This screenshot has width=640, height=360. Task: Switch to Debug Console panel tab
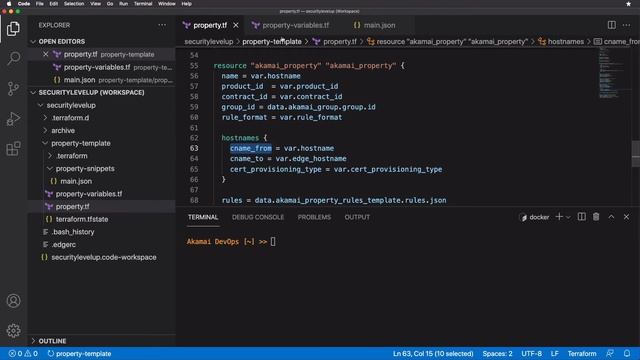tap(258, 217)
